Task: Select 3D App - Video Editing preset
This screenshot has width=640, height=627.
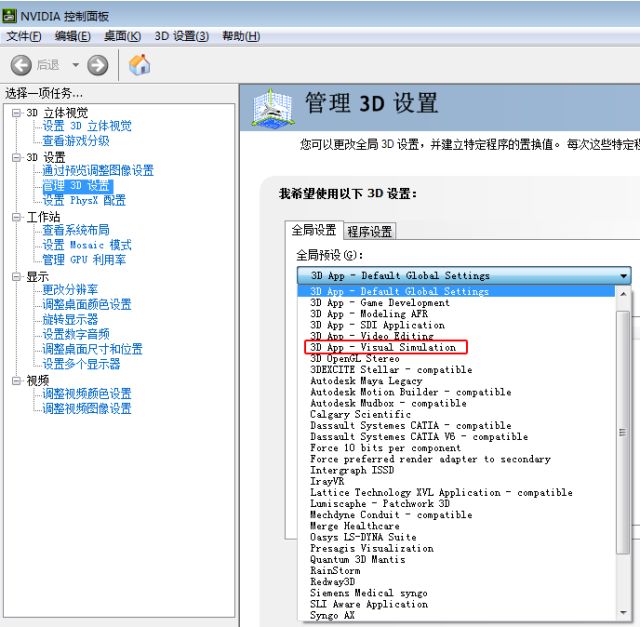Action: [x=456, y=336]
